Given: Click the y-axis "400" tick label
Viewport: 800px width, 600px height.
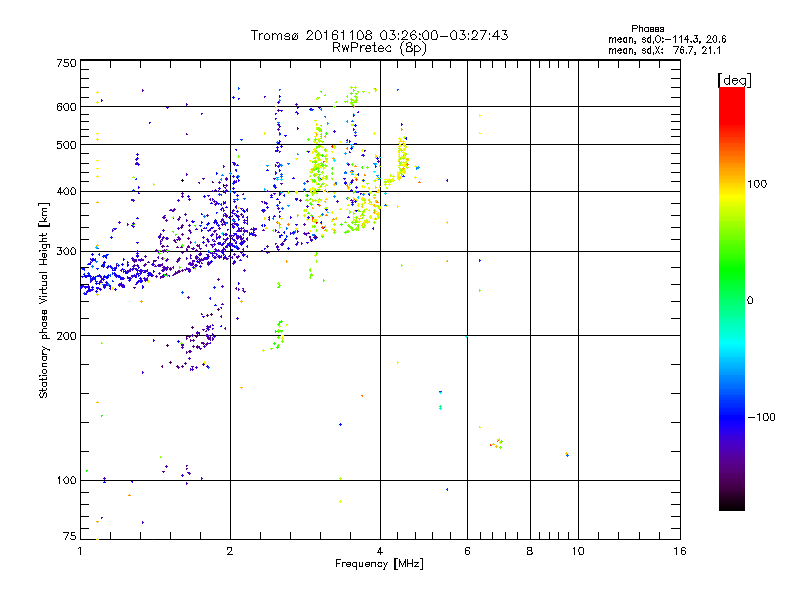Looking at the screenshot, I should click(x=67, y=191).
